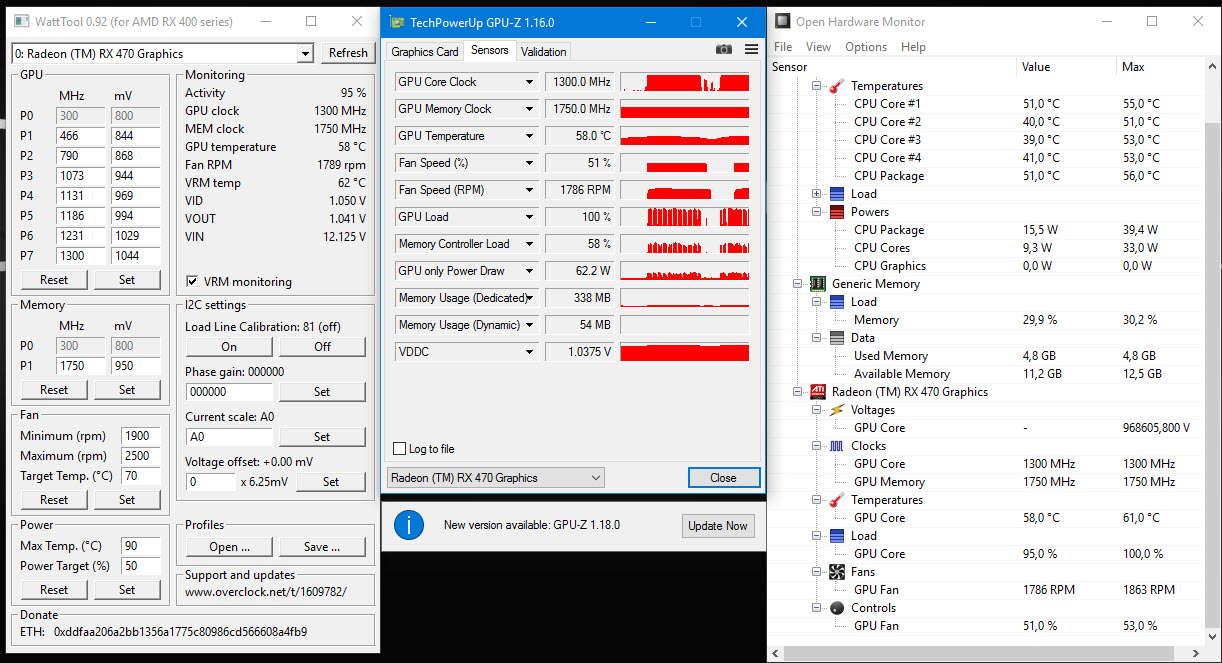The height and width of the screenshot is (663, 1222).
Task: Click Generic Memory chip icon
Action: pyautogui.click(x=817, y=284)
